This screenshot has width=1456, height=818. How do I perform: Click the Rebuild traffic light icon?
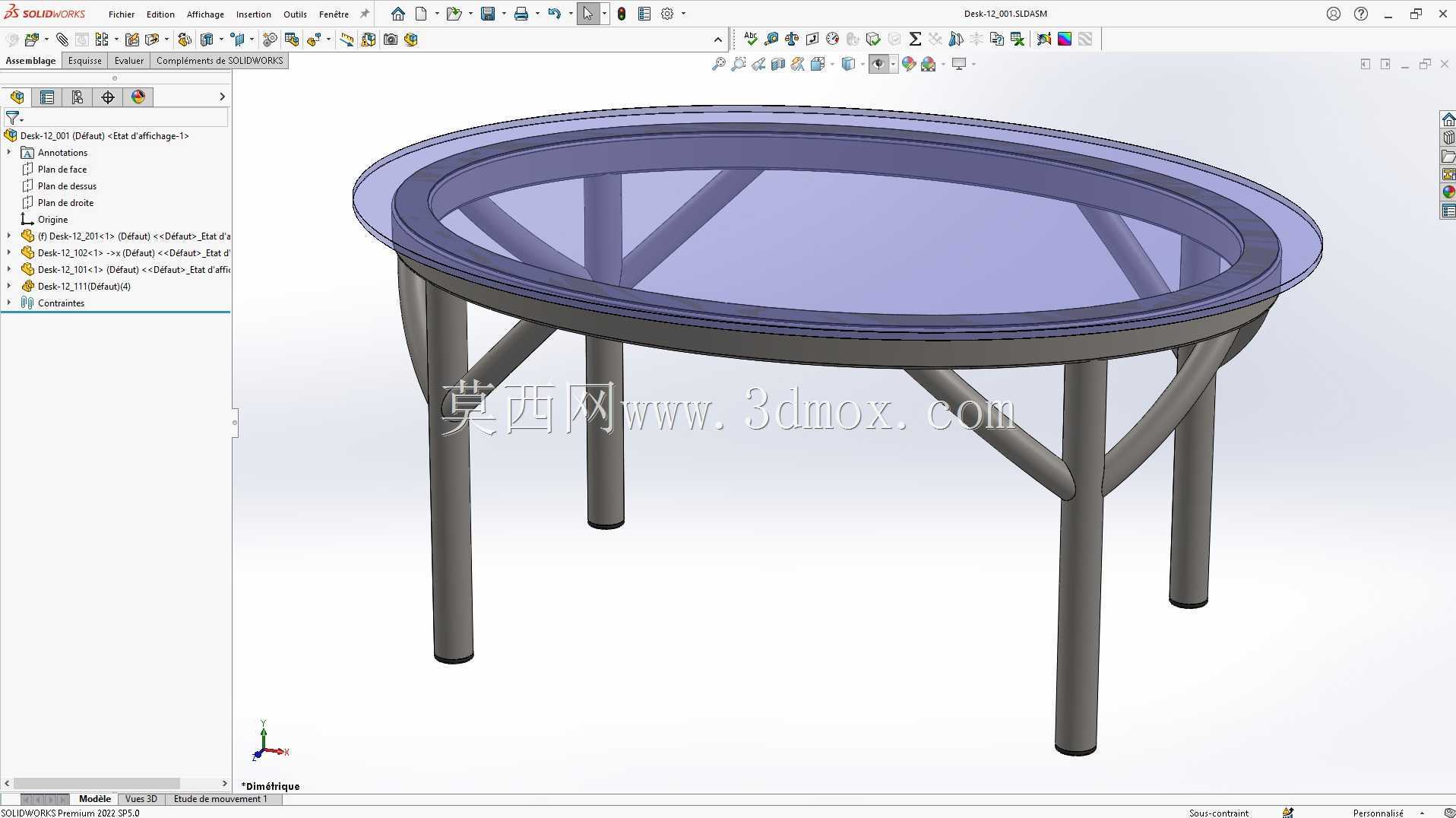pos(622,14)
